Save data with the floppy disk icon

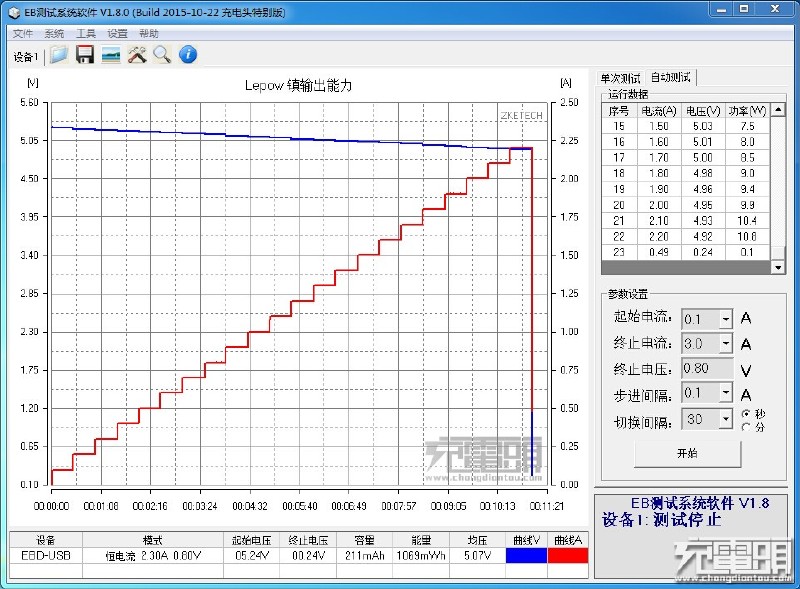tap(85, 55)
